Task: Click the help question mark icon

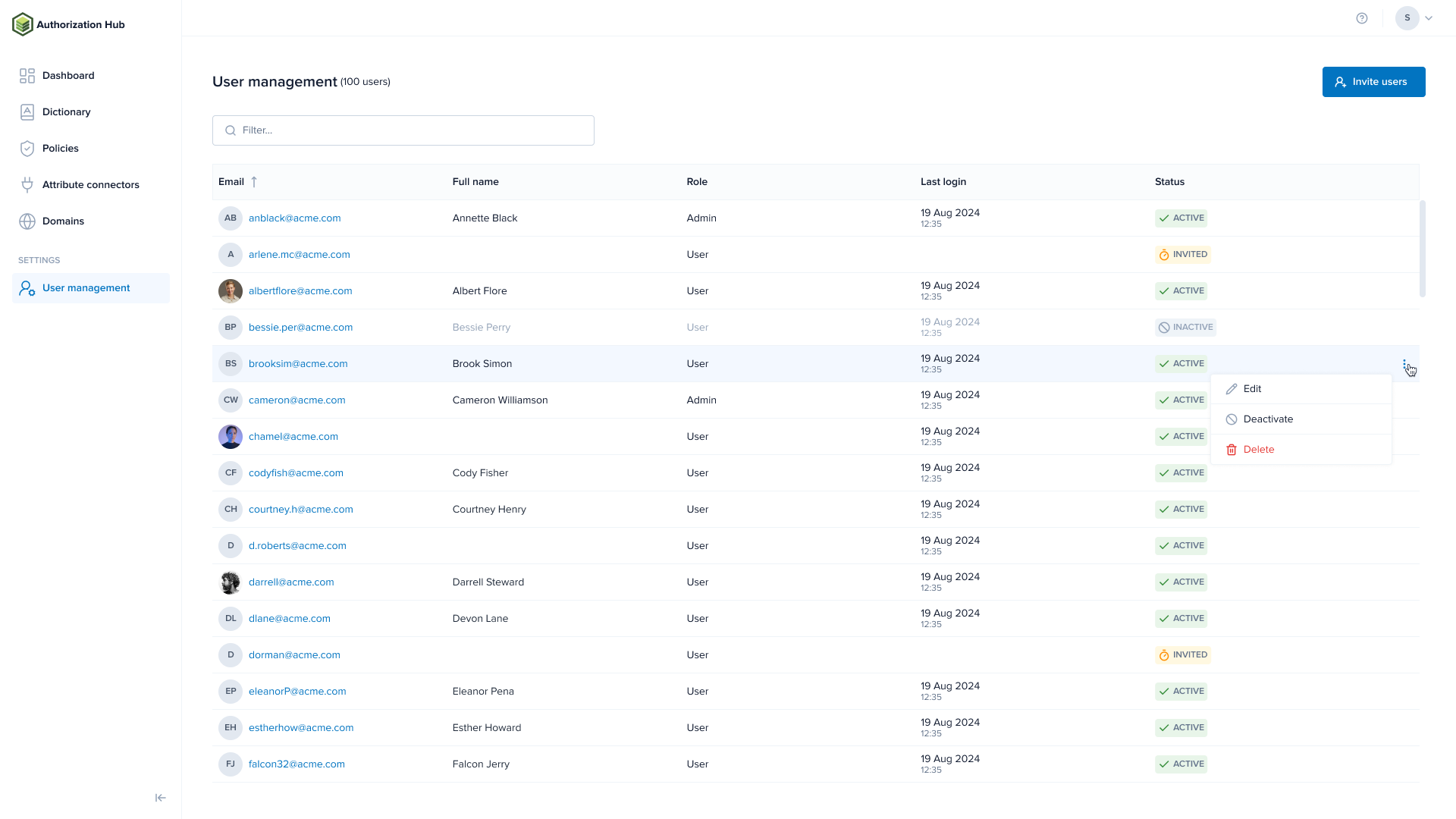Action: click(1362, 18)
